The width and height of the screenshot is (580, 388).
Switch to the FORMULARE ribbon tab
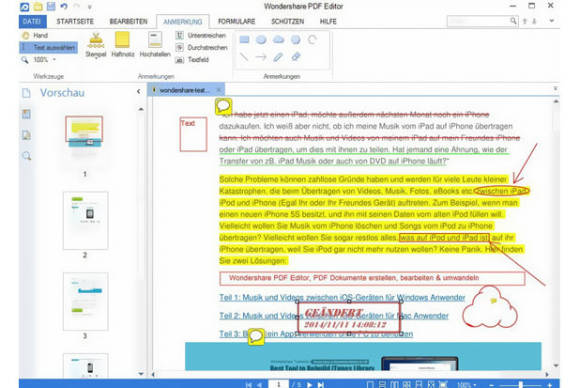[x=236, y=21]
